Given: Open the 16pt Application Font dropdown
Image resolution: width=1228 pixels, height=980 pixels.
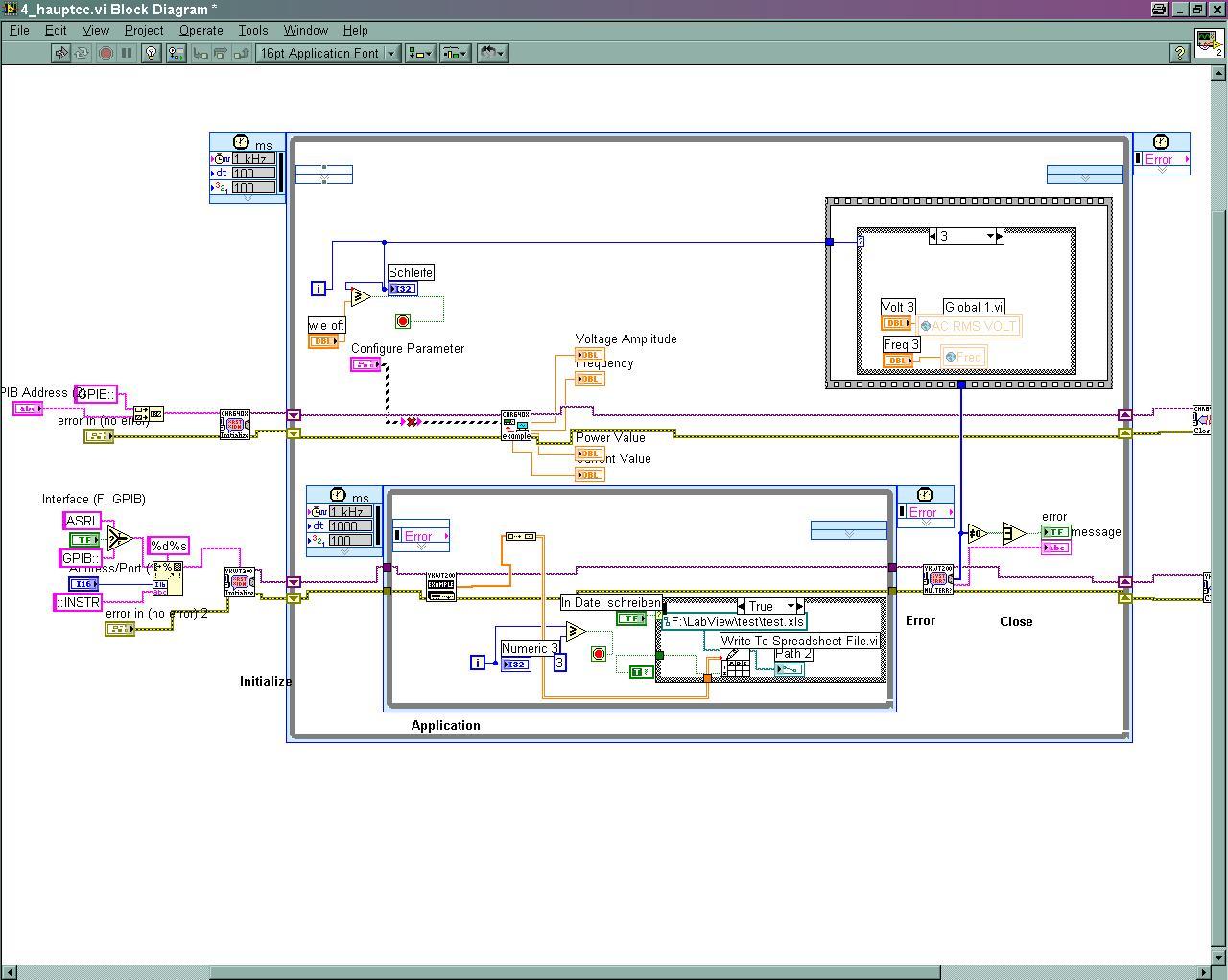Looking at the screenshot, I should 328,54.
